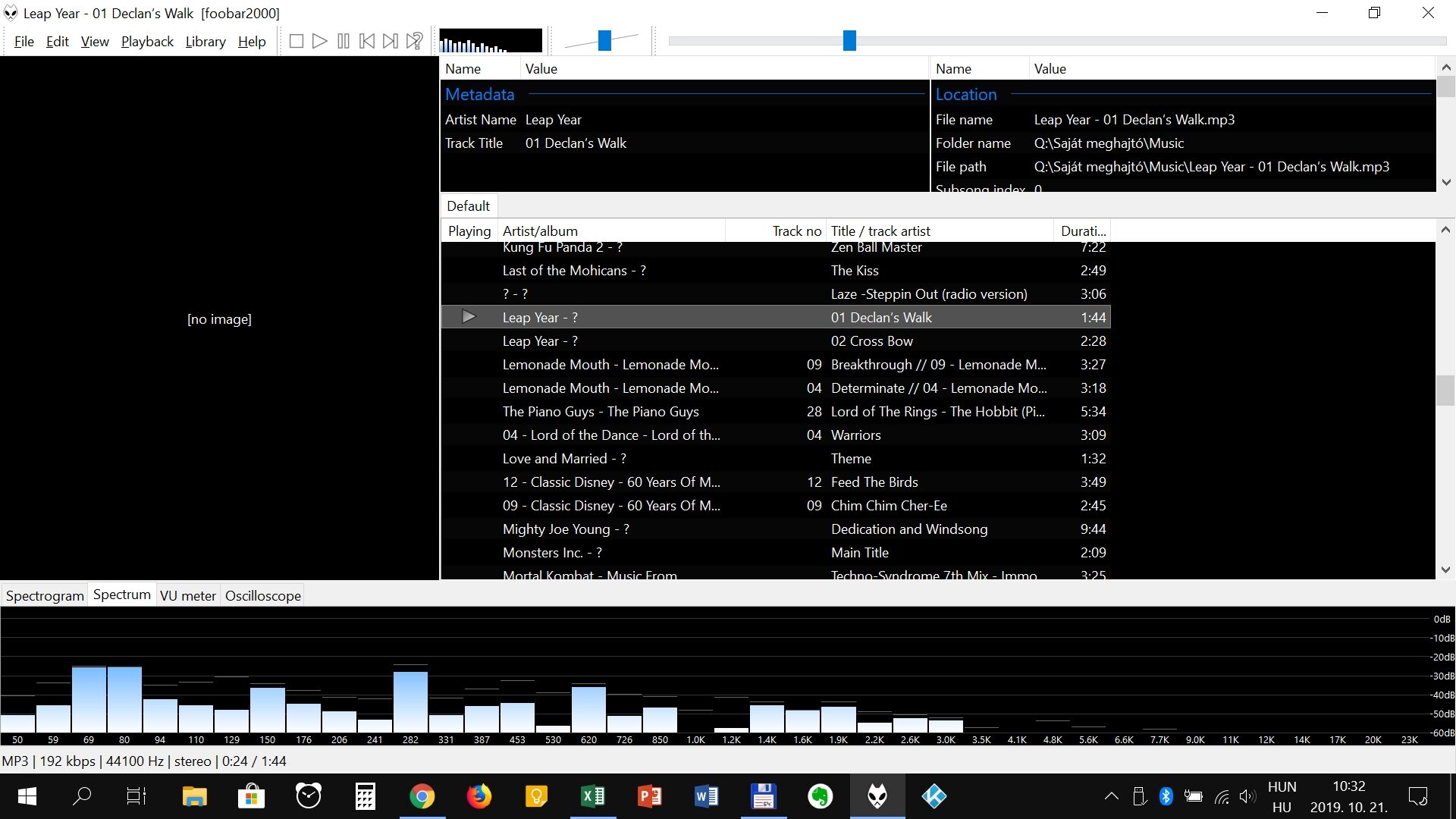
Task: Click the seek bar position handle
Action: point(849,41)
